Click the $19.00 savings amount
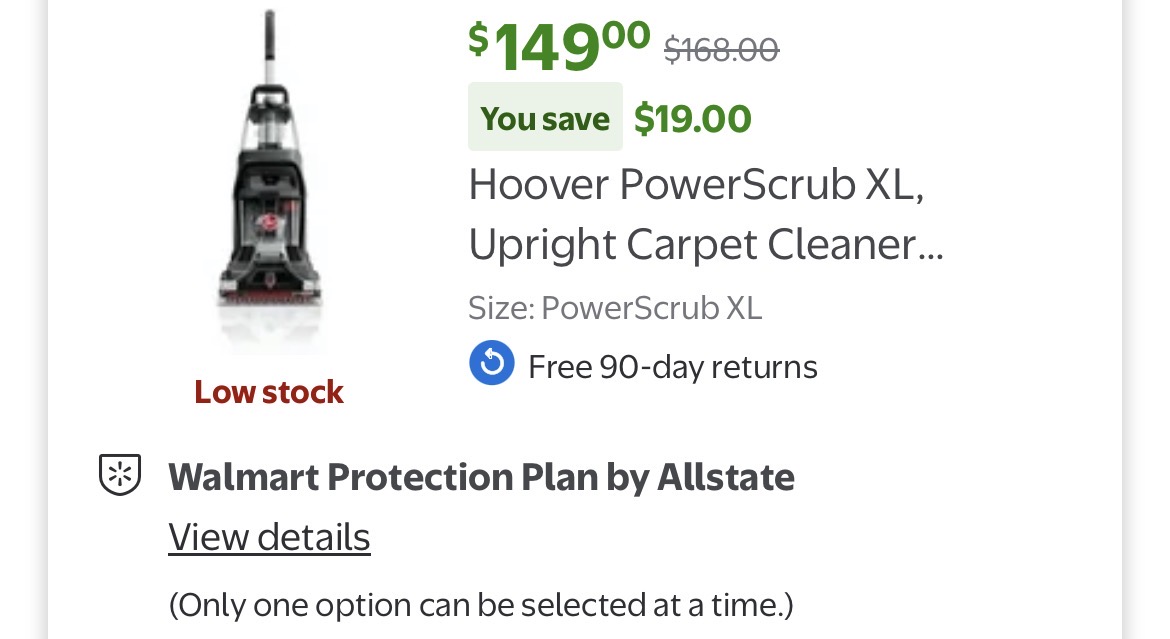Viewport: 1170px width, 639px height. [x=692, y=119]
